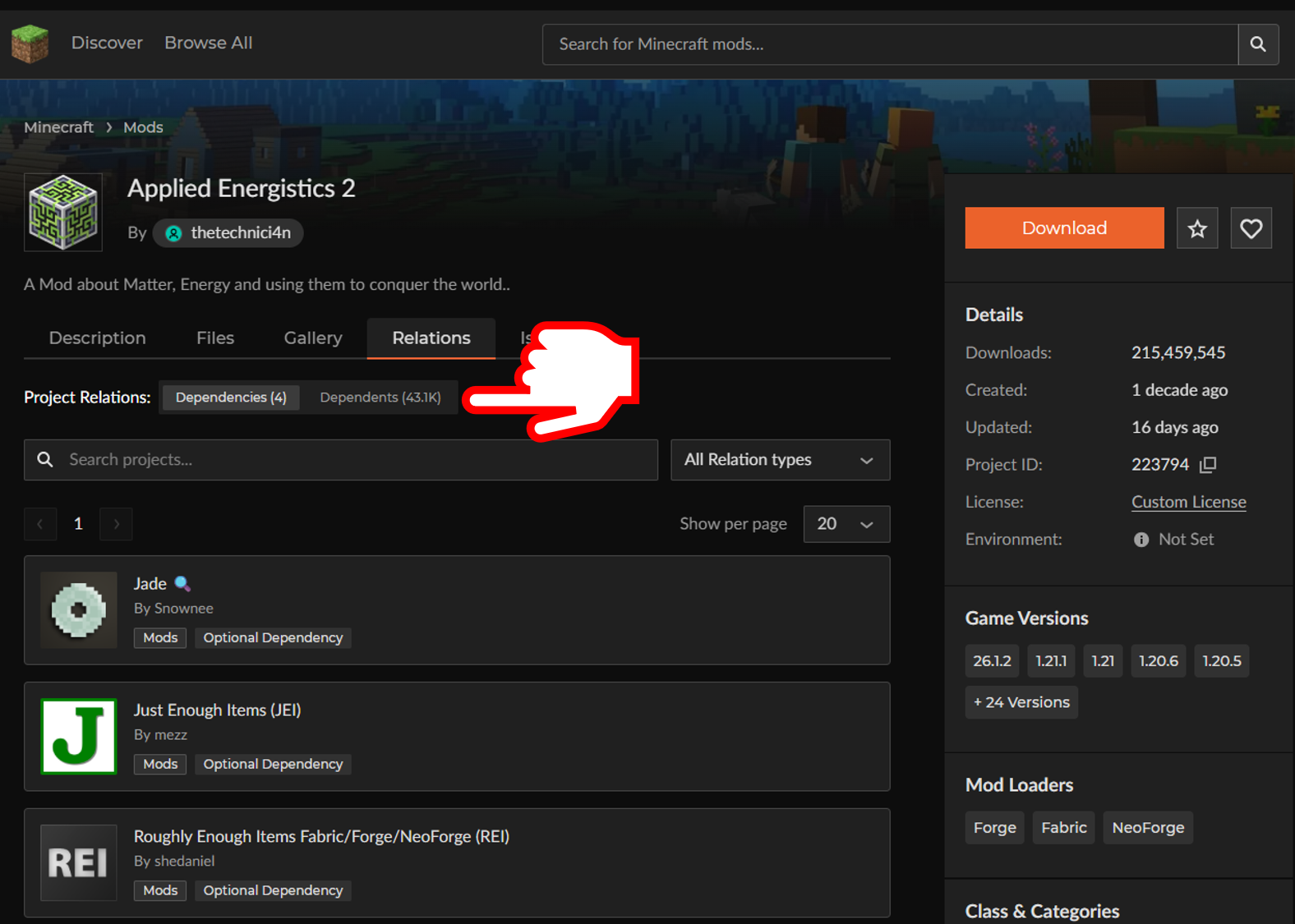Like the project with heart icon
Viewport: 1295px width, 924px height.
pos(1251,228)
